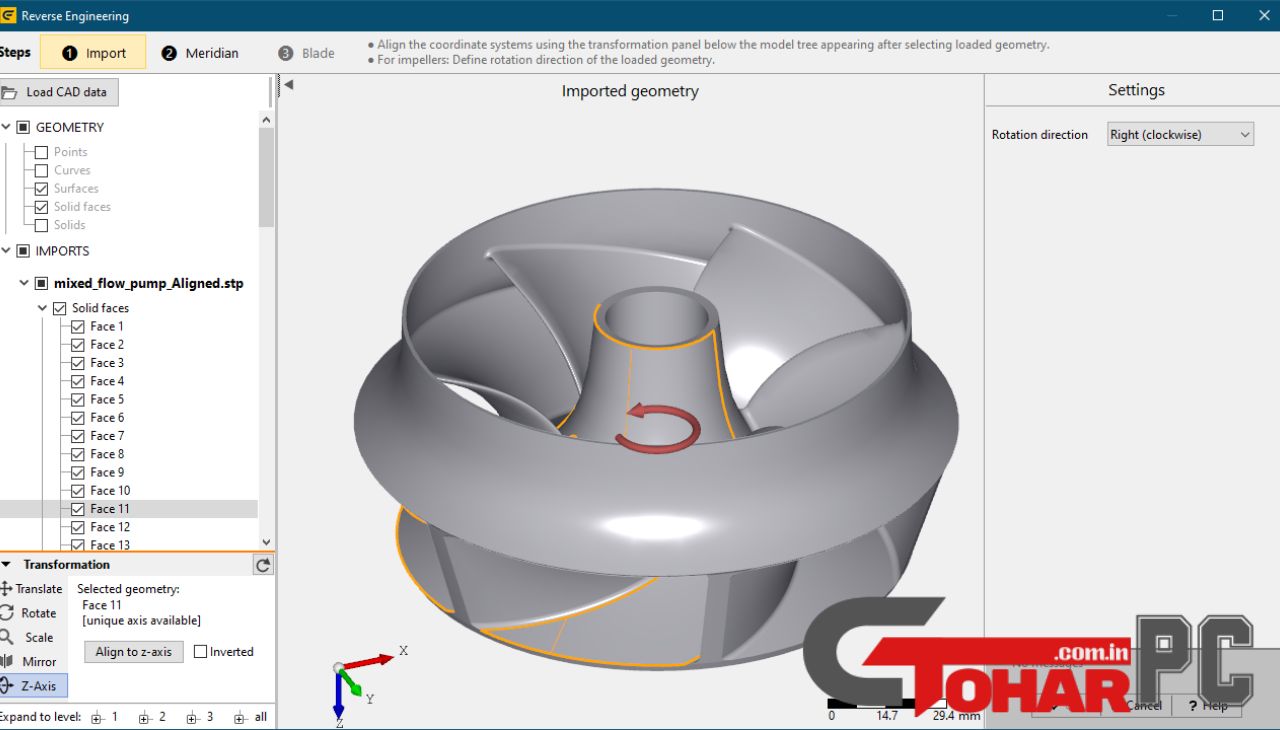Screen dimensions: 1280x730
Task: Open the Rotation direction dropdown
Action: click(1180, 134)
